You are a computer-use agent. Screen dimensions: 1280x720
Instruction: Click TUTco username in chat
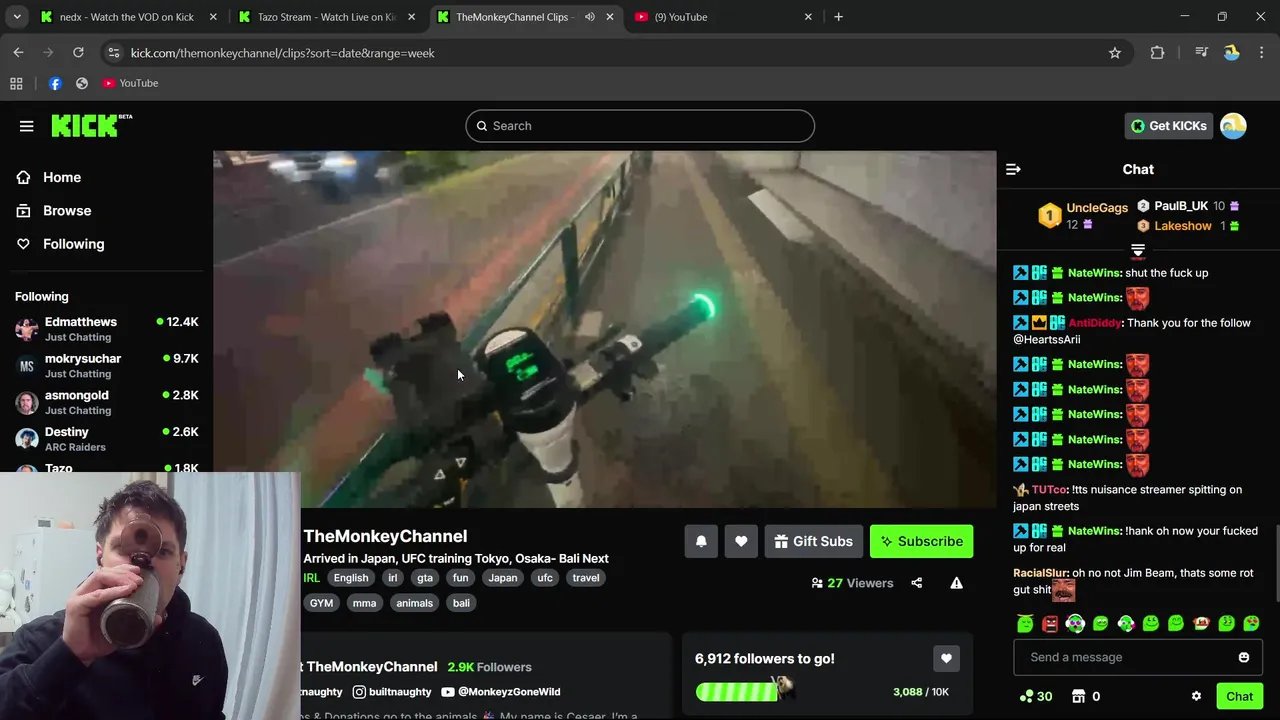point(1049,490)
